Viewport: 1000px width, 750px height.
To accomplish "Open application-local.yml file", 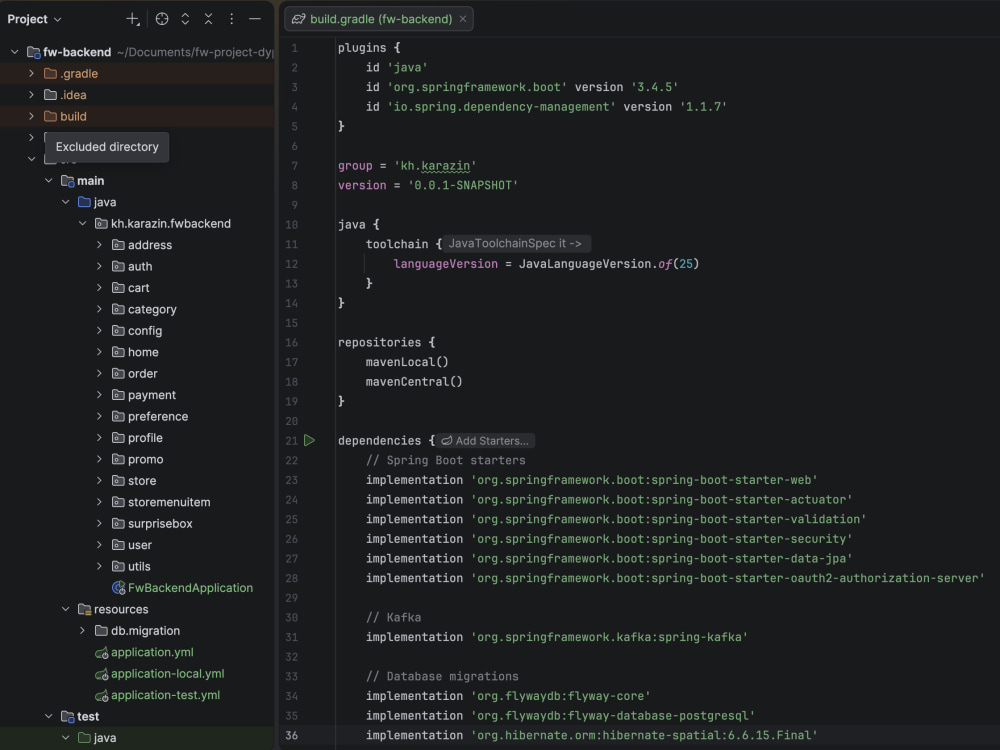I will tap(167, 673).
